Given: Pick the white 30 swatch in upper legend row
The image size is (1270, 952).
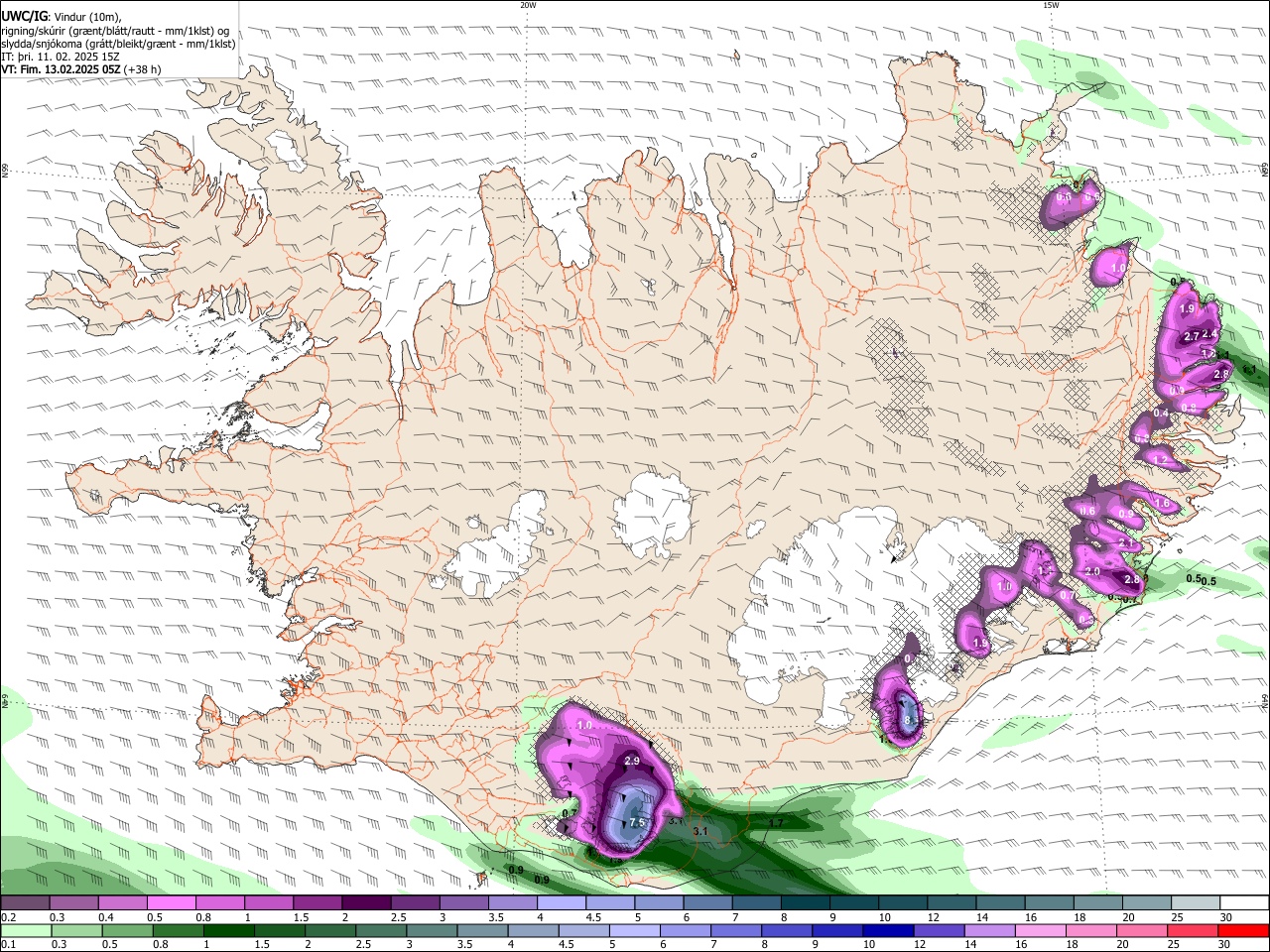Looking at the screenshot, I should click(x=1245, y=903).
